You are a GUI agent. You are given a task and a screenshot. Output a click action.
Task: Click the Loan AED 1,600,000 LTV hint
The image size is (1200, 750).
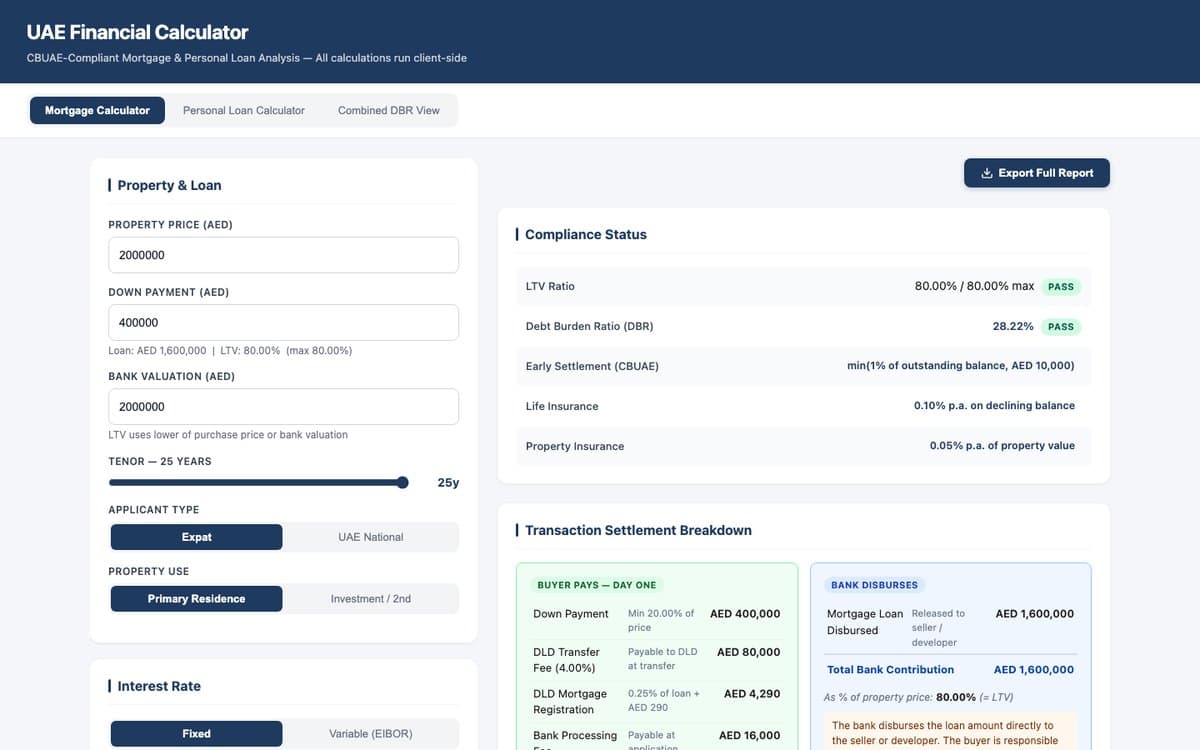click(230, 351)
